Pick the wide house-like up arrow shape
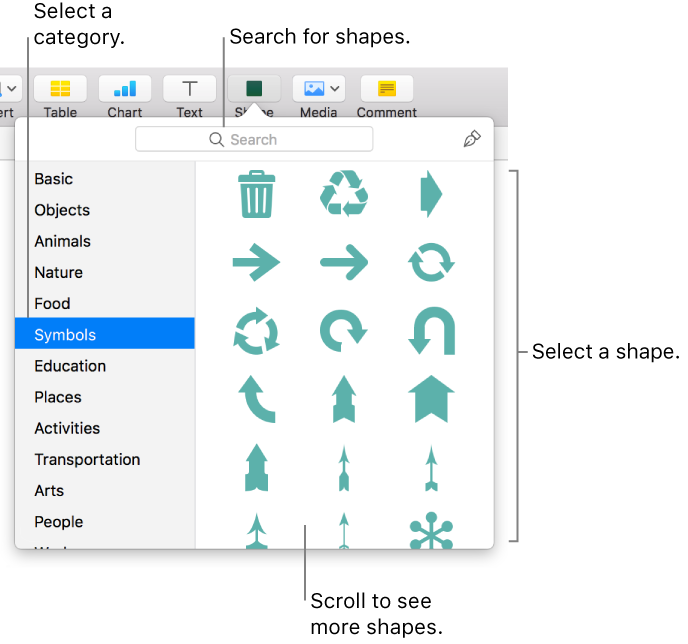Viewport: 688px width, 644px height. 431,399
